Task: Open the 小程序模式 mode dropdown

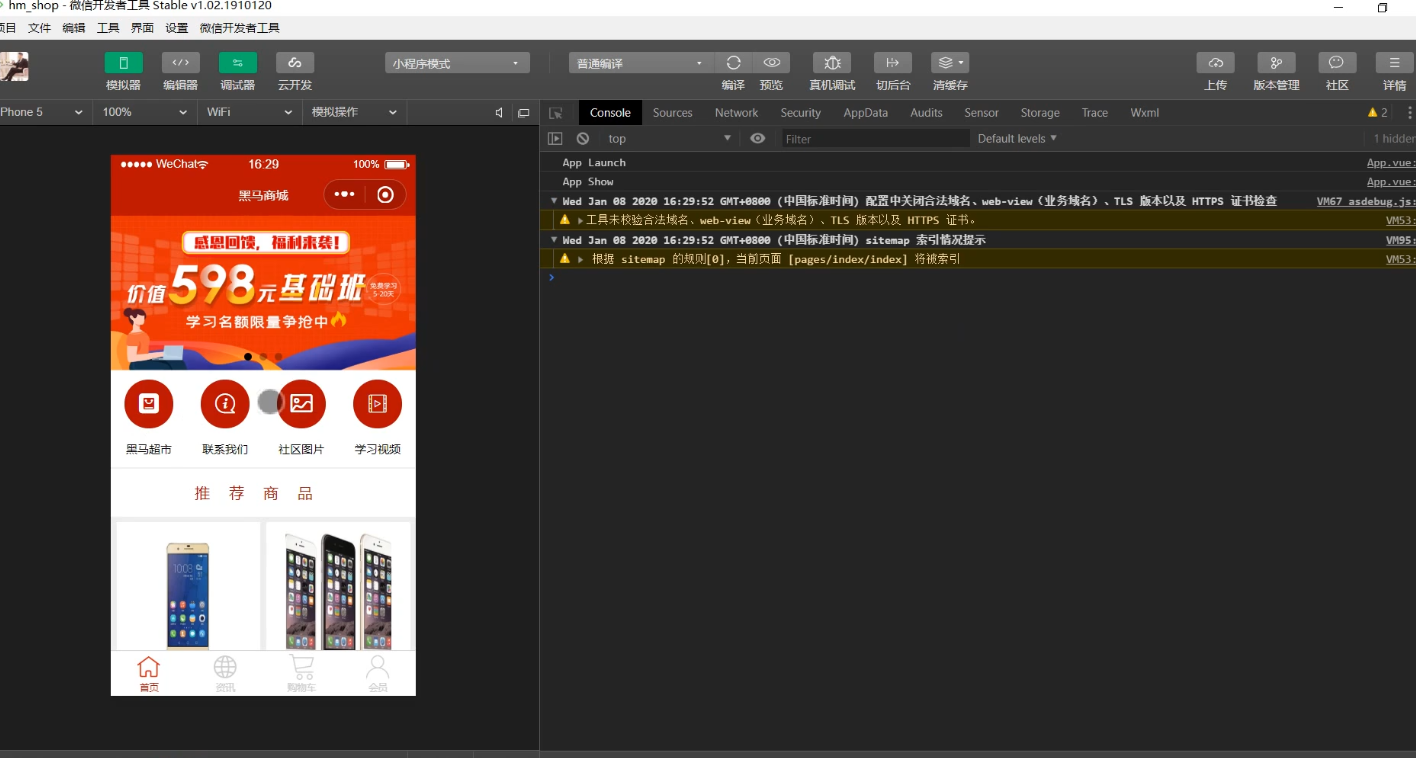Action: (x=457, y=63)
